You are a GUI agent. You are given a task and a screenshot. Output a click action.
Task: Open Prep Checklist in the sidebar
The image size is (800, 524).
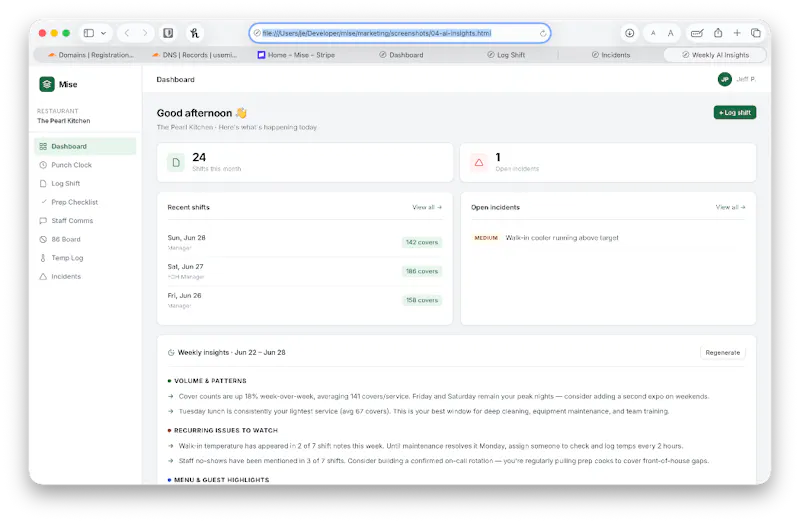85,202
